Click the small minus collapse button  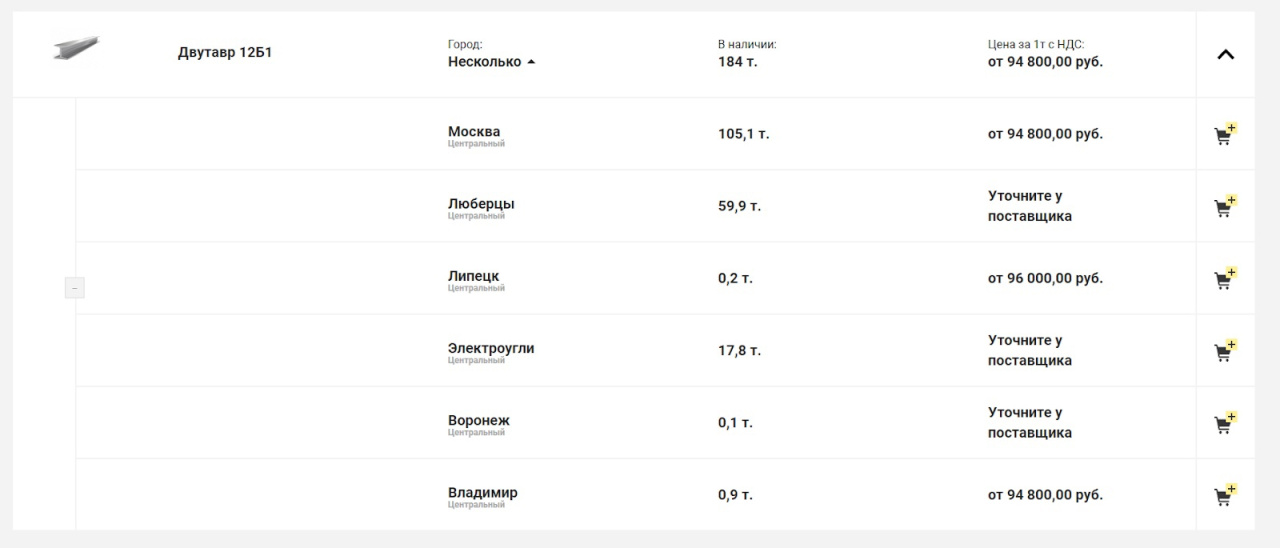point(75,288)
